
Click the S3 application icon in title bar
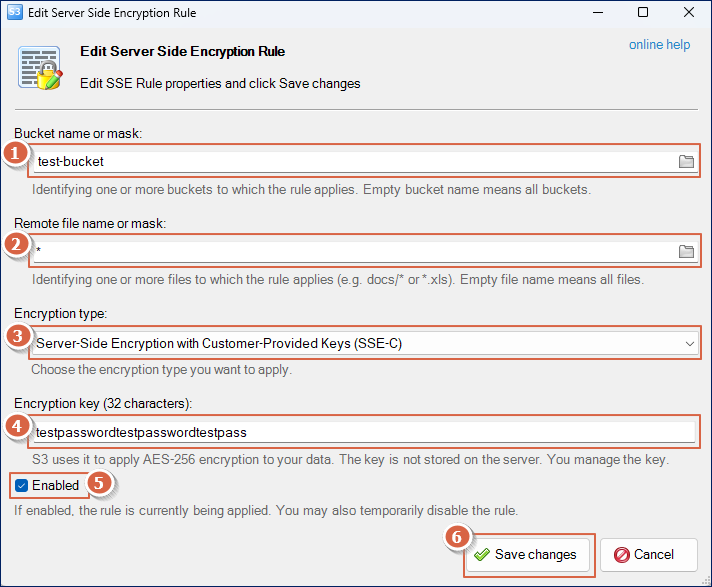(x=15, y=12)
